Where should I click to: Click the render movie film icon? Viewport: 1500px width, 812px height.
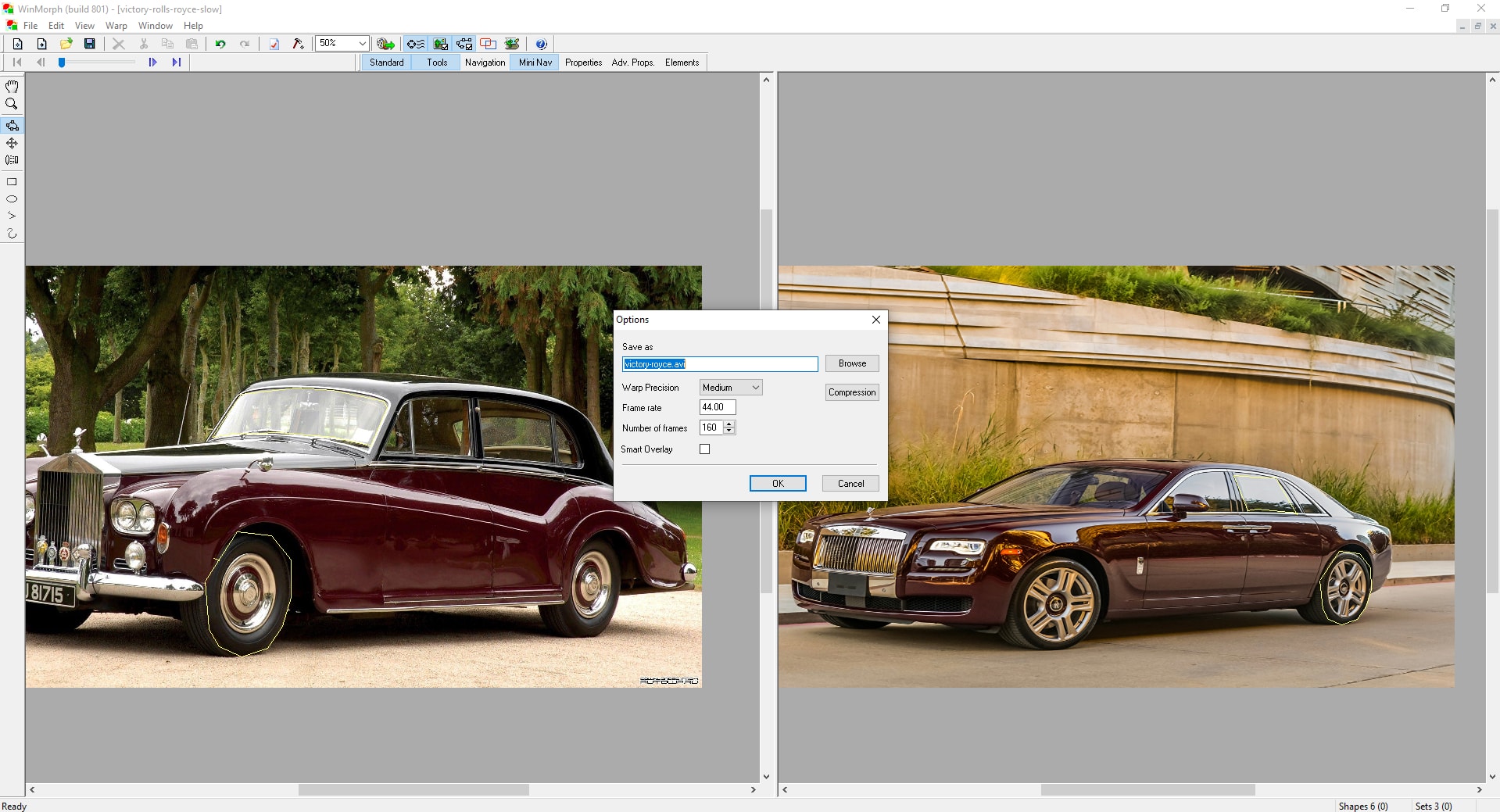(385, 44)
